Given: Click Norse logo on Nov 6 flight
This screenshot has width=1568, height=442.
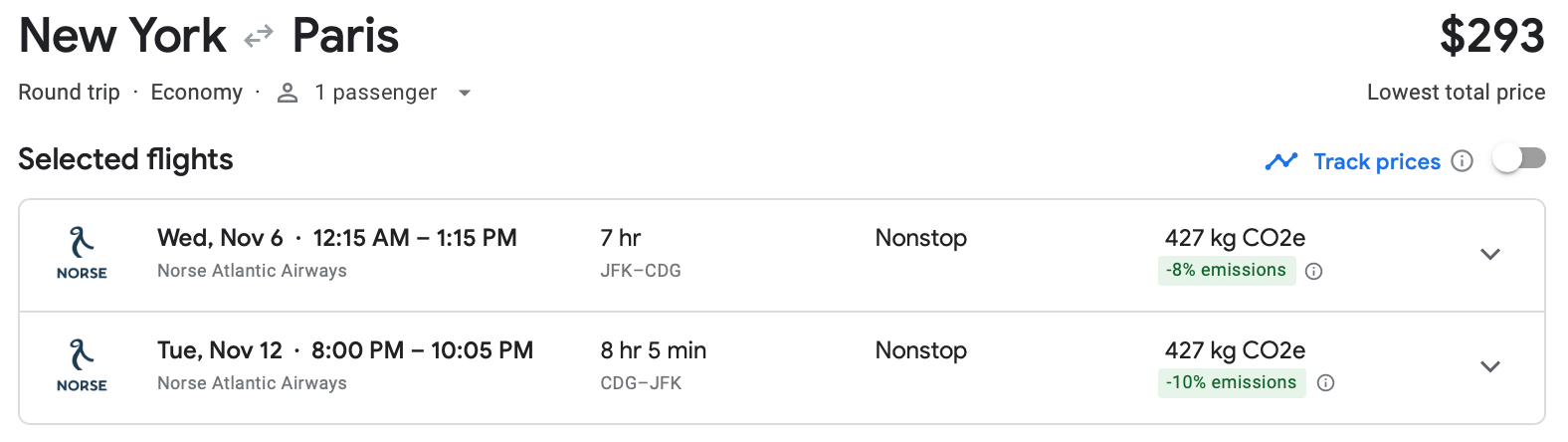Looking at the screenshot, I should (x=82, y=253).
